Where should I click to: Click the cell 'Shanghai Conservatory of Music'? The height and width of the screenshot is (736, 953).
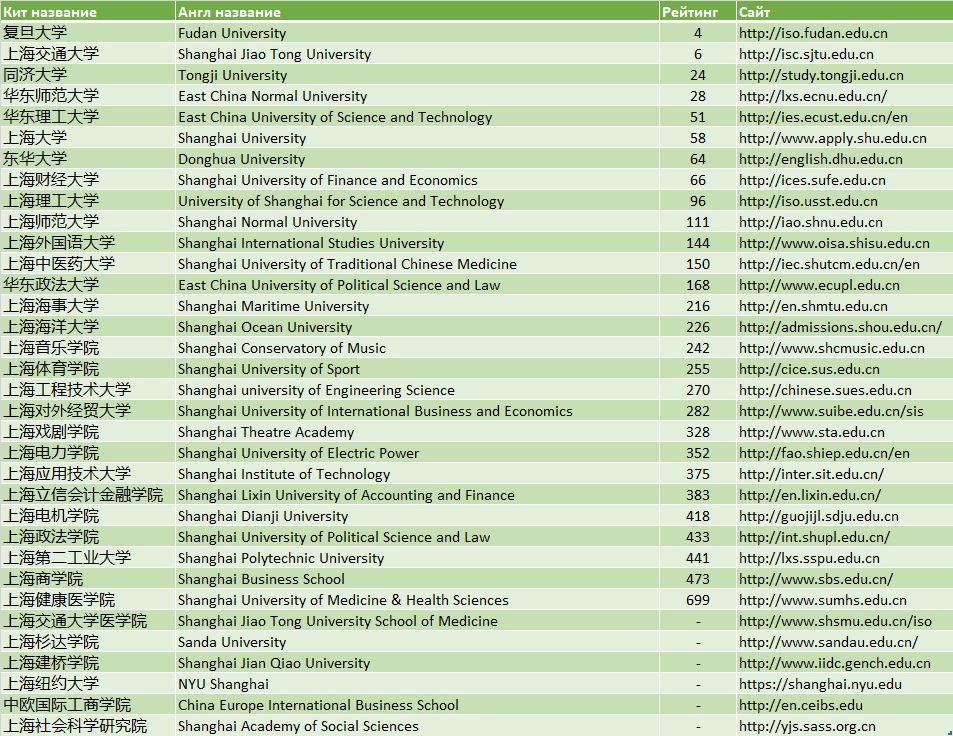pos(418,348)
